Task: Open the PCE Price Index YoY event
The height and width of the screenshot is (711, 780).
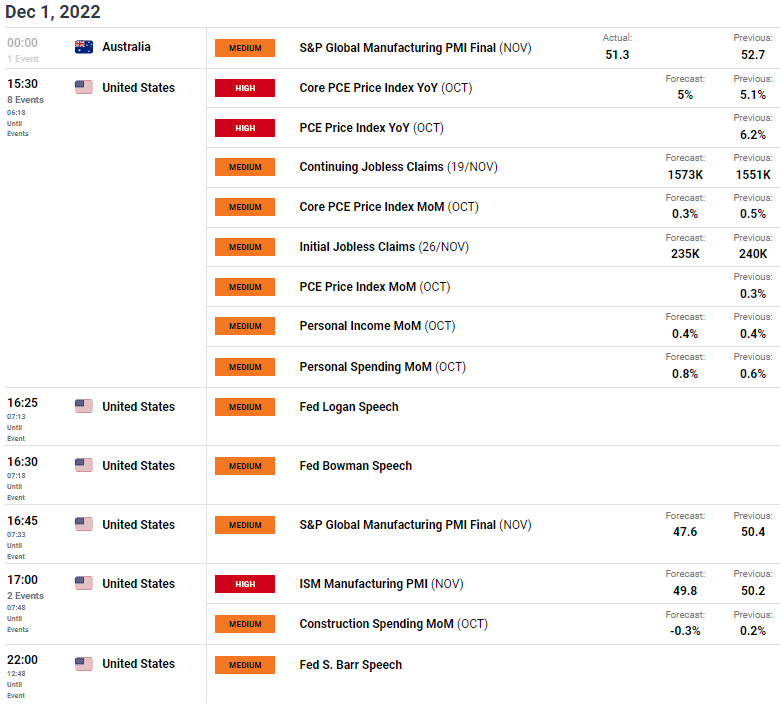Action: 371,128
